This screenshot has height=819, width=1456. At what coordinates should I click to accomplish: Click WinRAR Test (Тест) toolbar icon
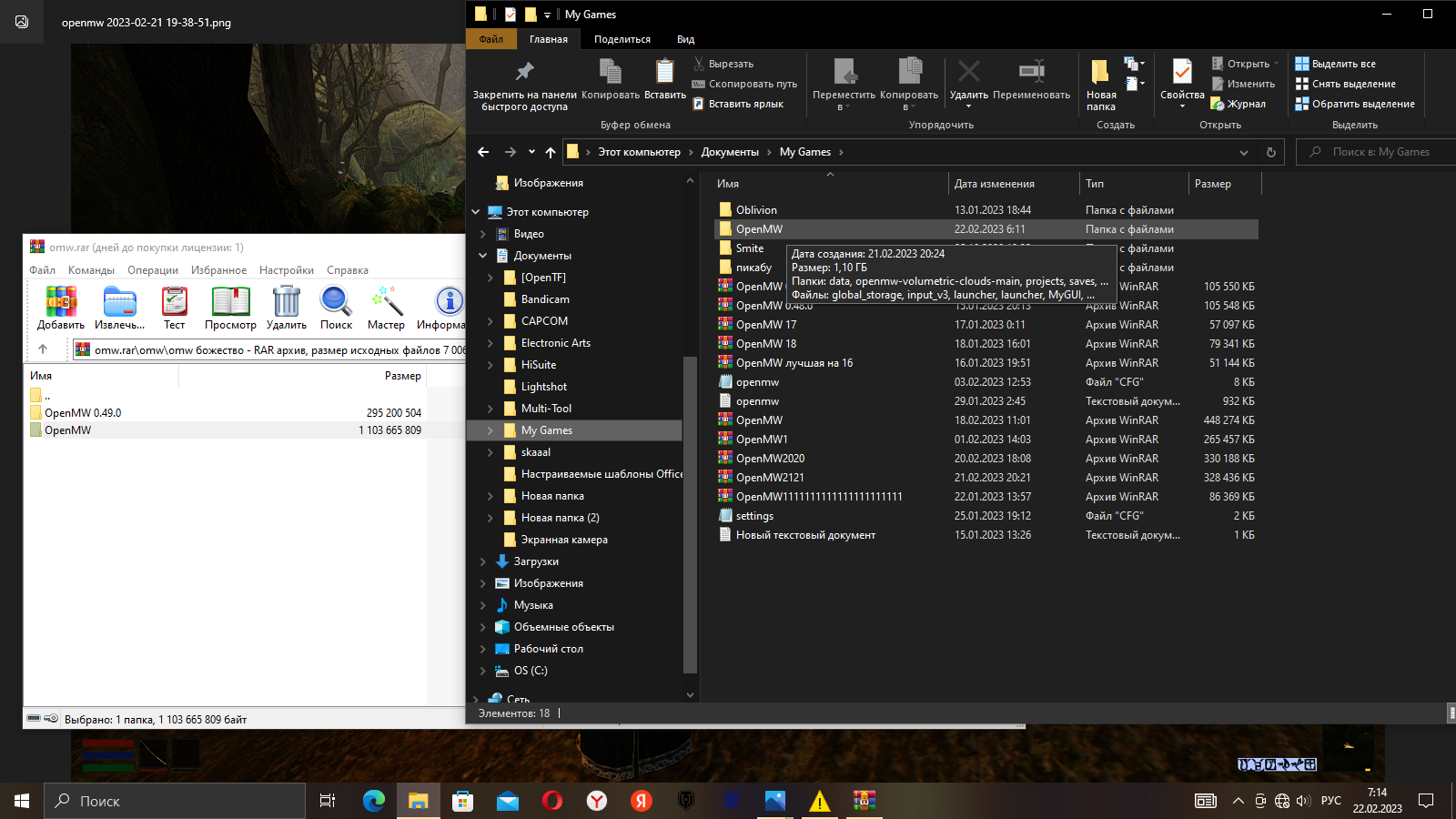click(x=174, y=308)
